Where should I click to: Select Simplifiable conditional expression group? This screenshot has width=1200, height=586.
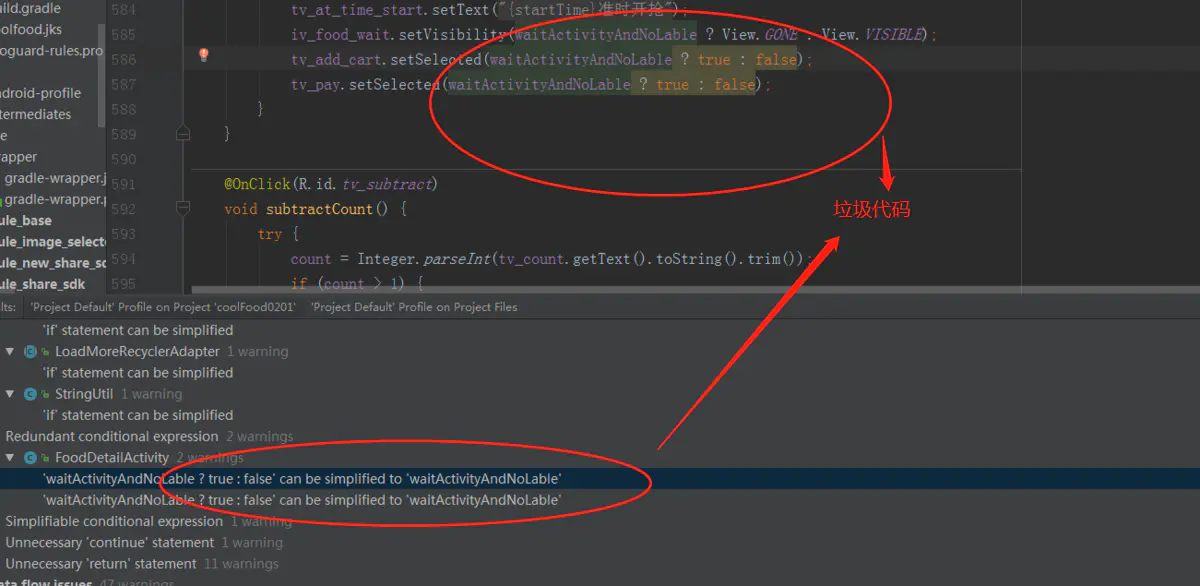point(114,522)
